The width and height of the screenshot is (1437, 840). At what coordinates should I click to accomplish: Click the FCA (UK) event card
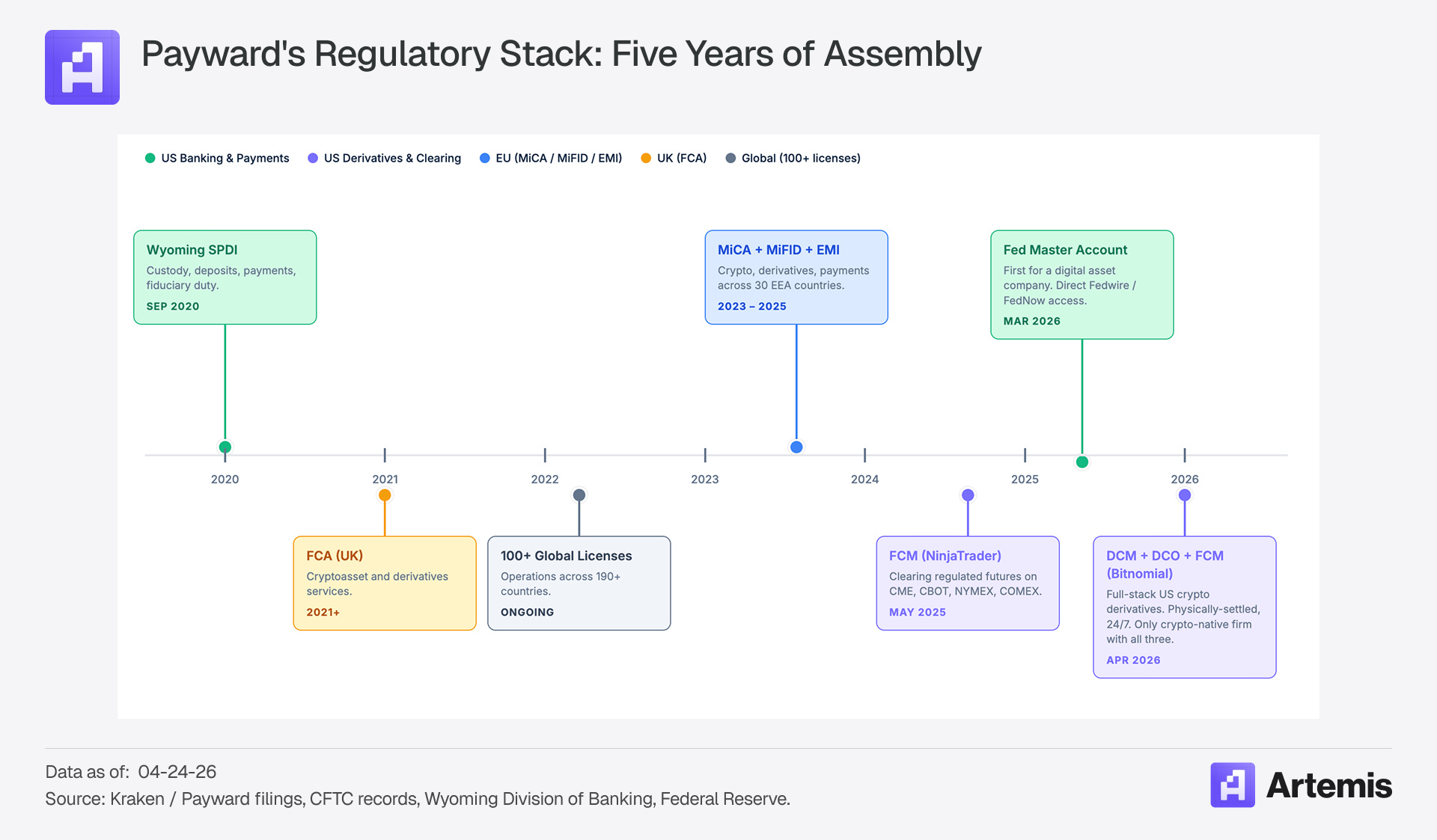click(x=384, y=583)
